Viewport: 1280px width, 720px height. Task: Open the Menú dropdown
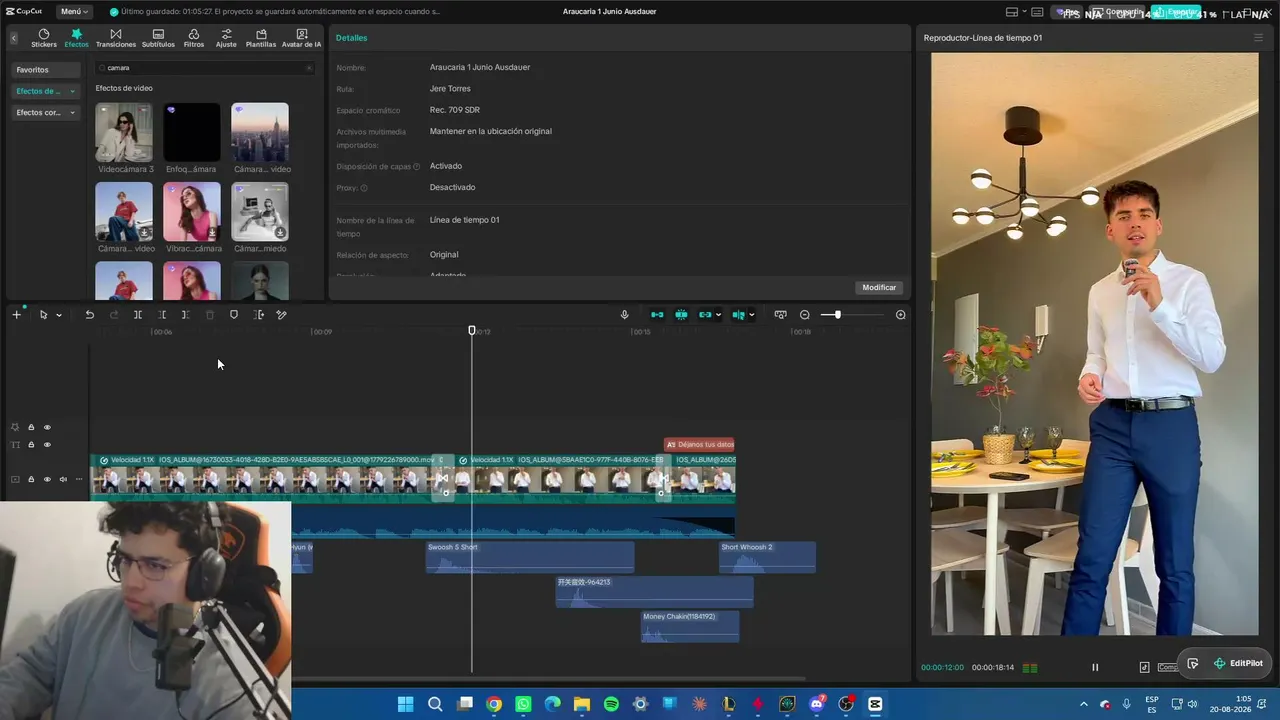[74, 12]
